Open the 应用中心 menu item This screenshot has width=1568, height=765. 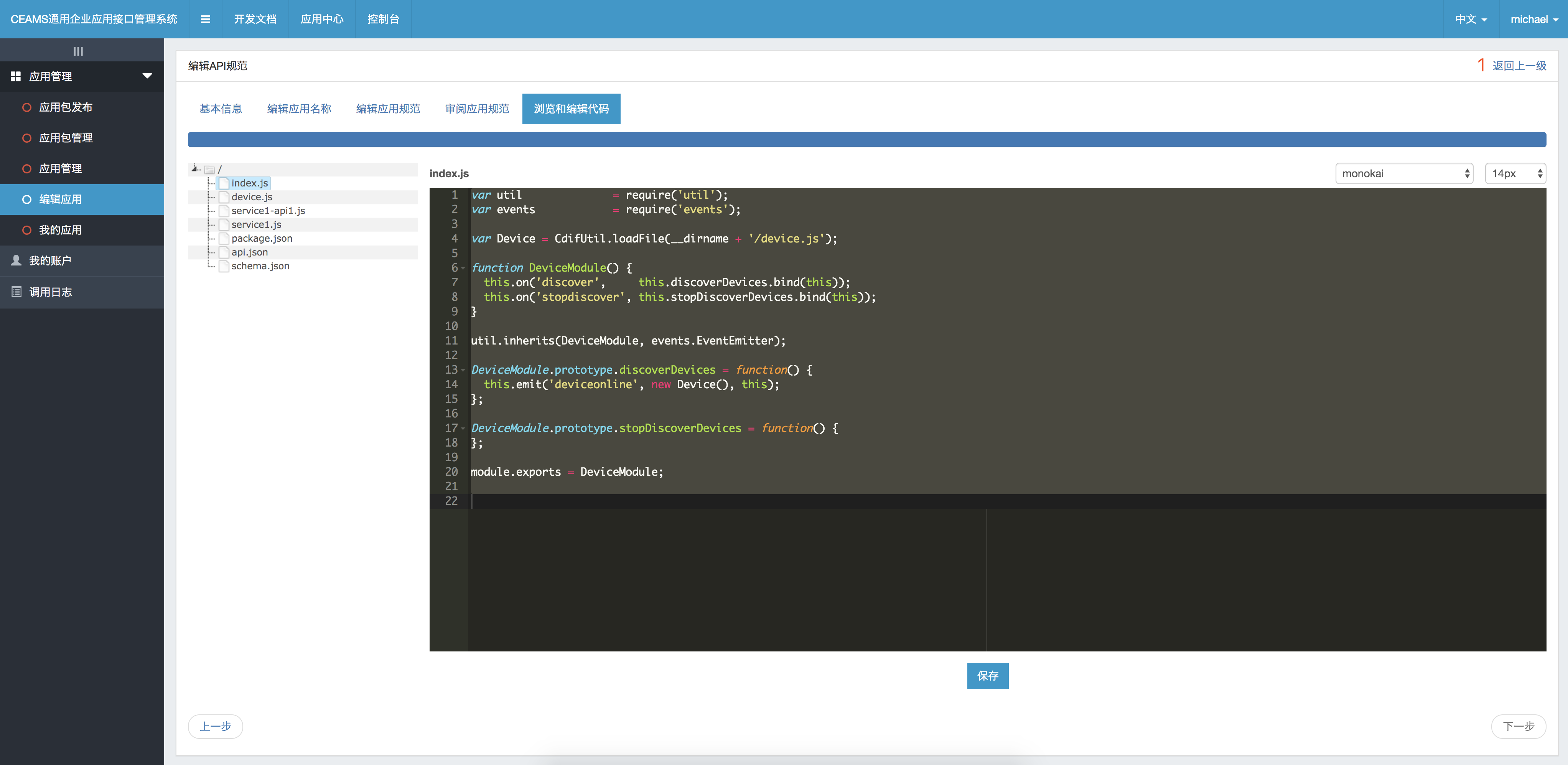(322, 19)
